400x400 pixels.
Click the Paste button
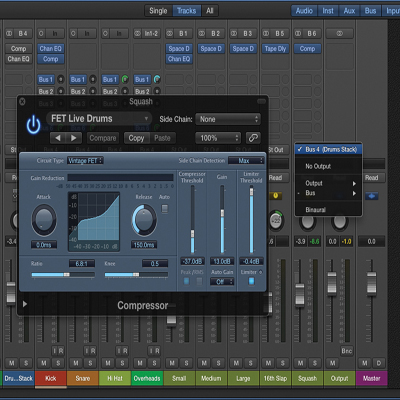coord(162,138)
